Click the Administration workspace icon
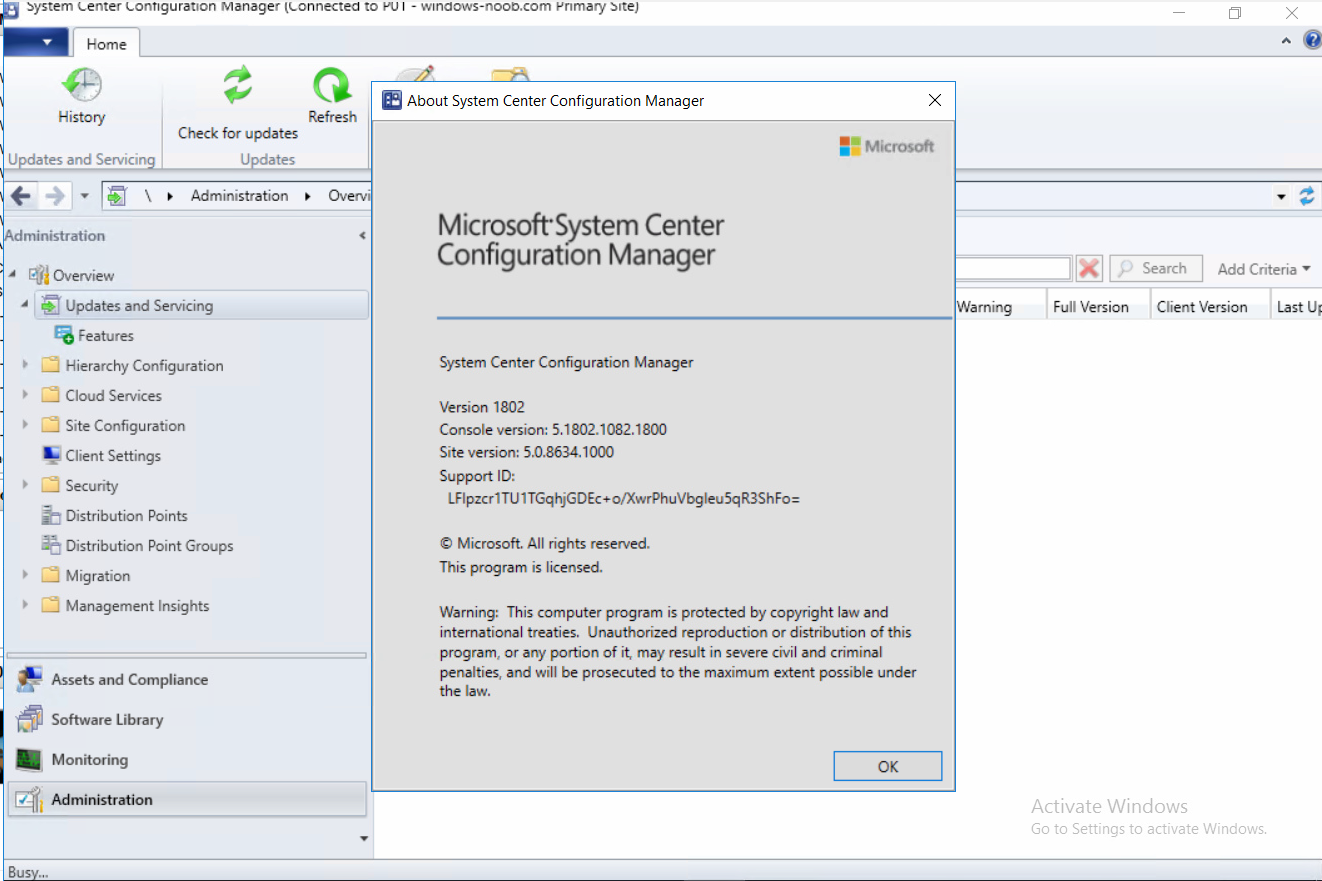1322x881 pixels. coord(29,799)
